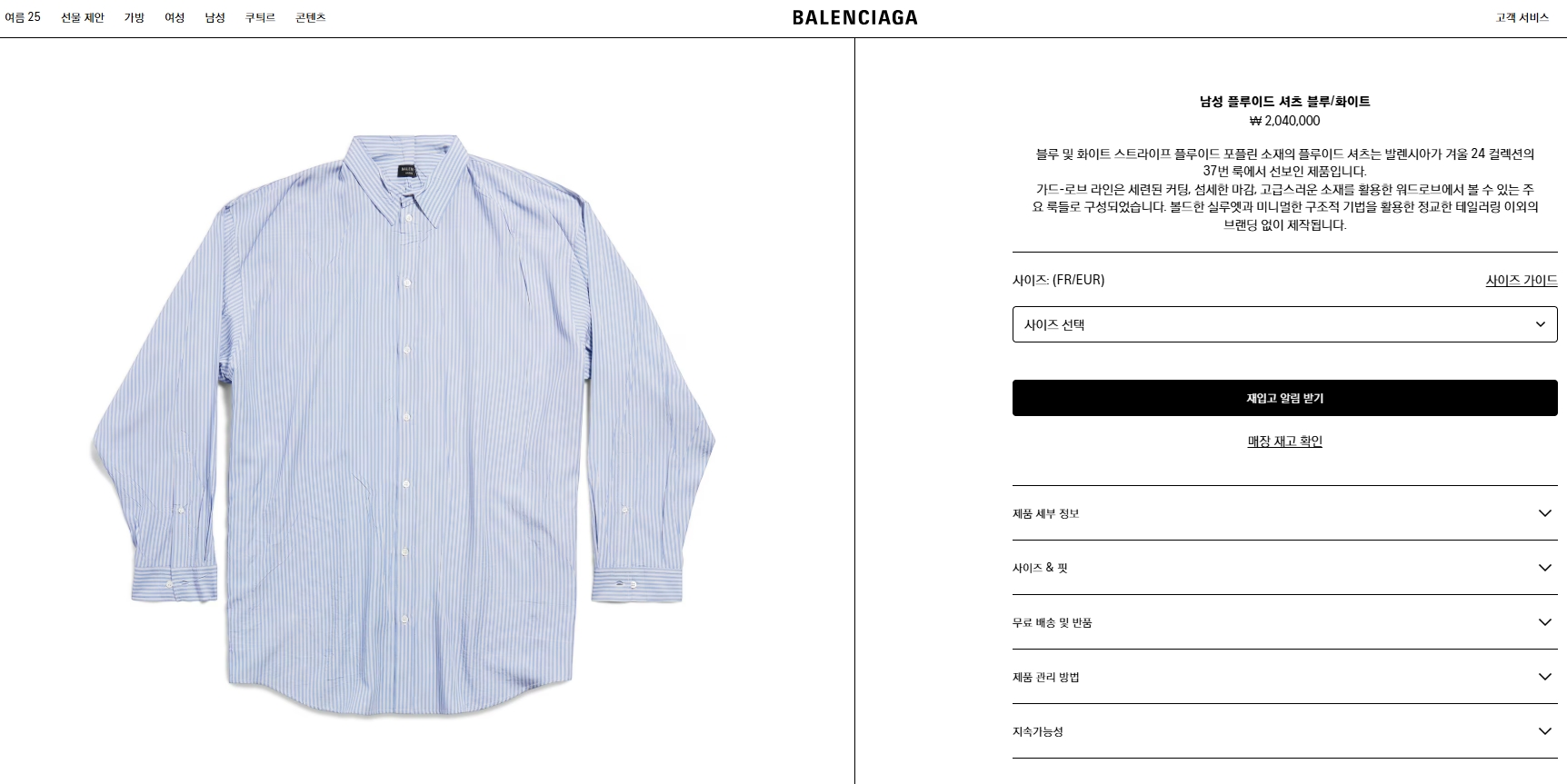Click the 재입고 알림 받기 button
Viewport: 1567px width, 784px height.
click(x=1284, y=398)
